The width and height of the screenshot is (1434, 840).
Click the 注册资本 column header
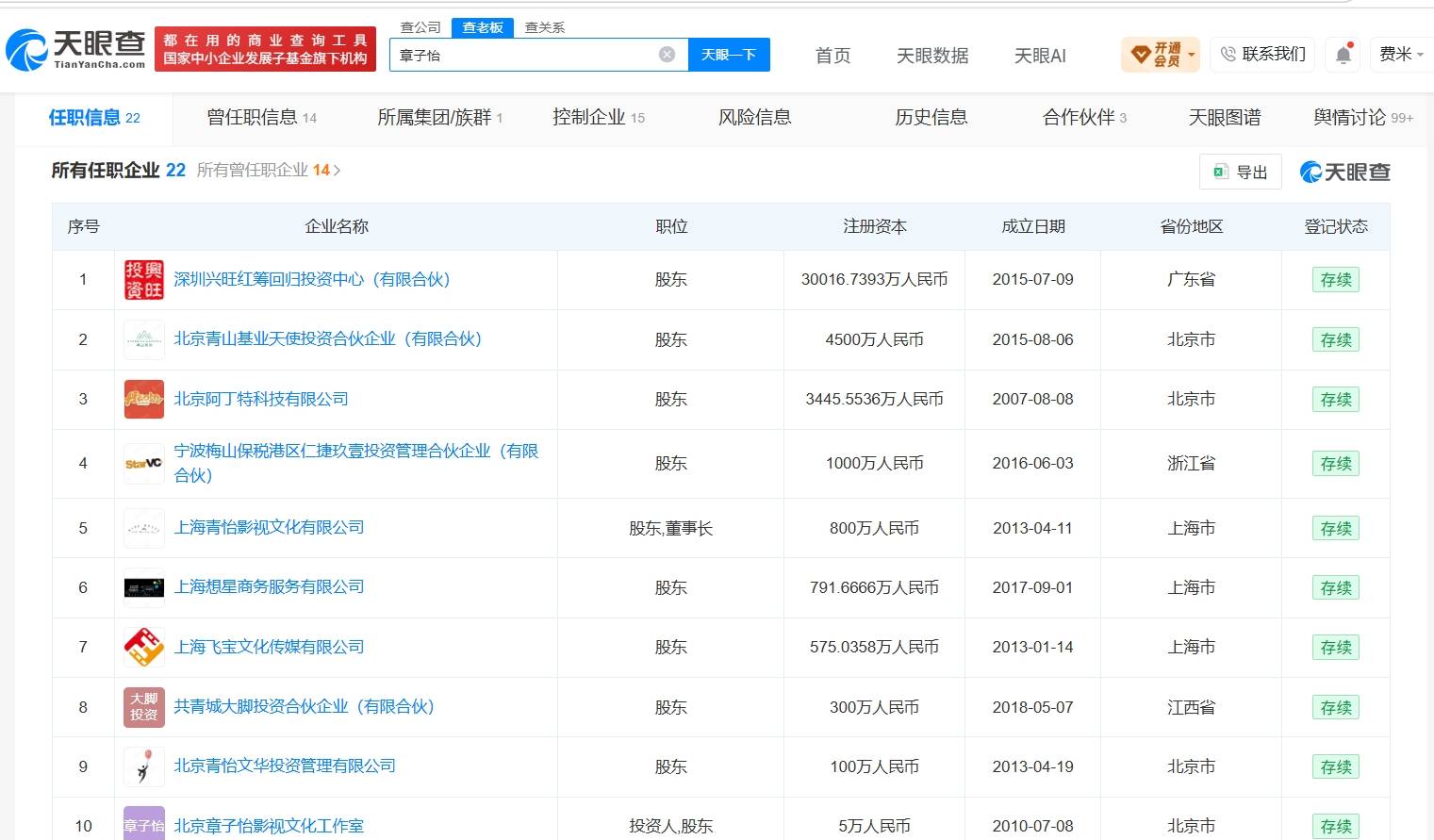[x=875, y=226]
